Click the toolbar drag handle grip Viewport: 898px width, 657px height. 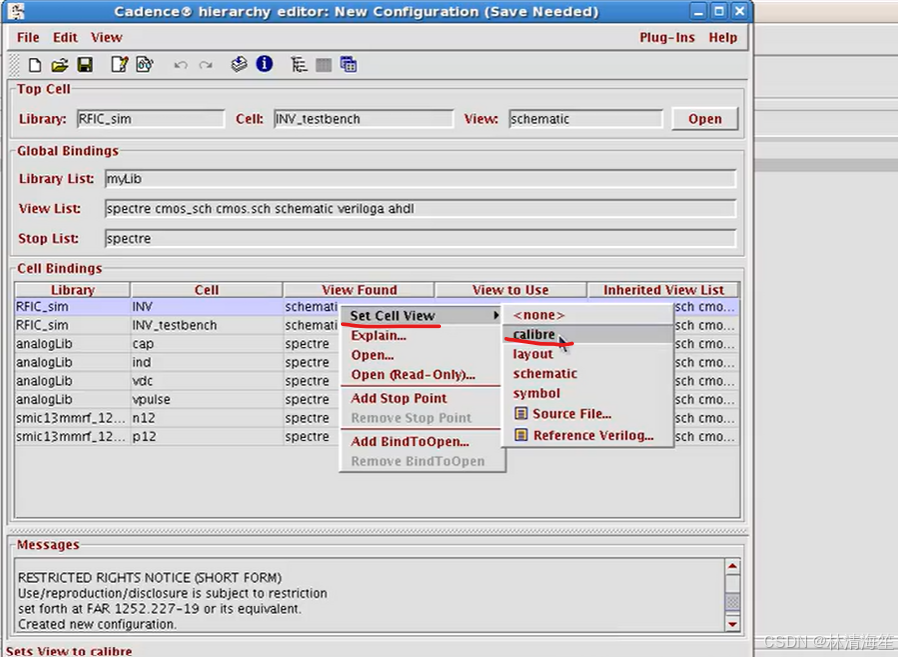click(x=15, y=65)
